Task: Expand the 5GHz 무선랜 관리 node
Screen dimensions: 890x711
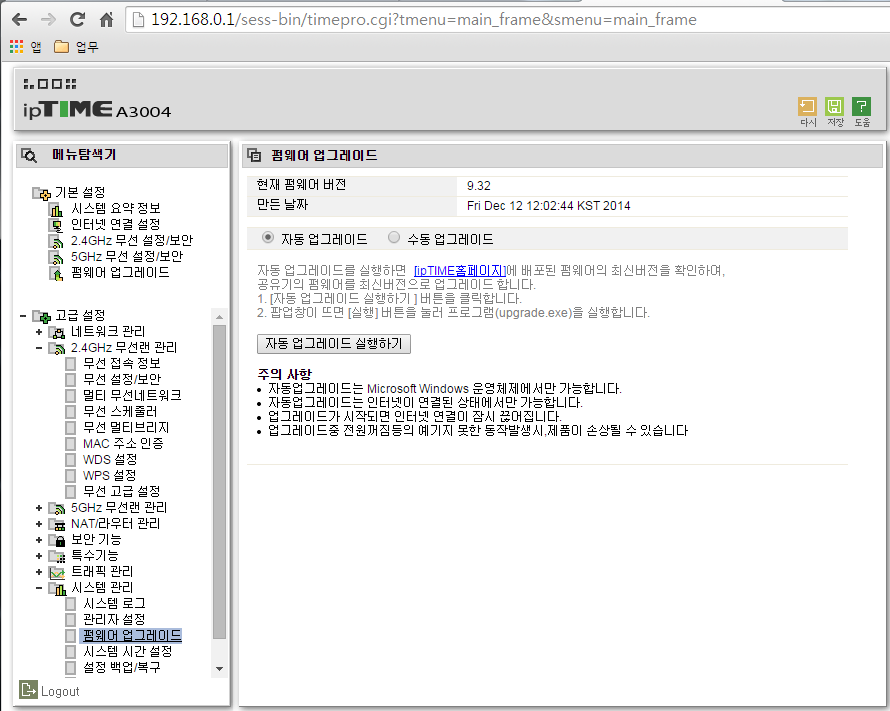Action: [39, 508]
